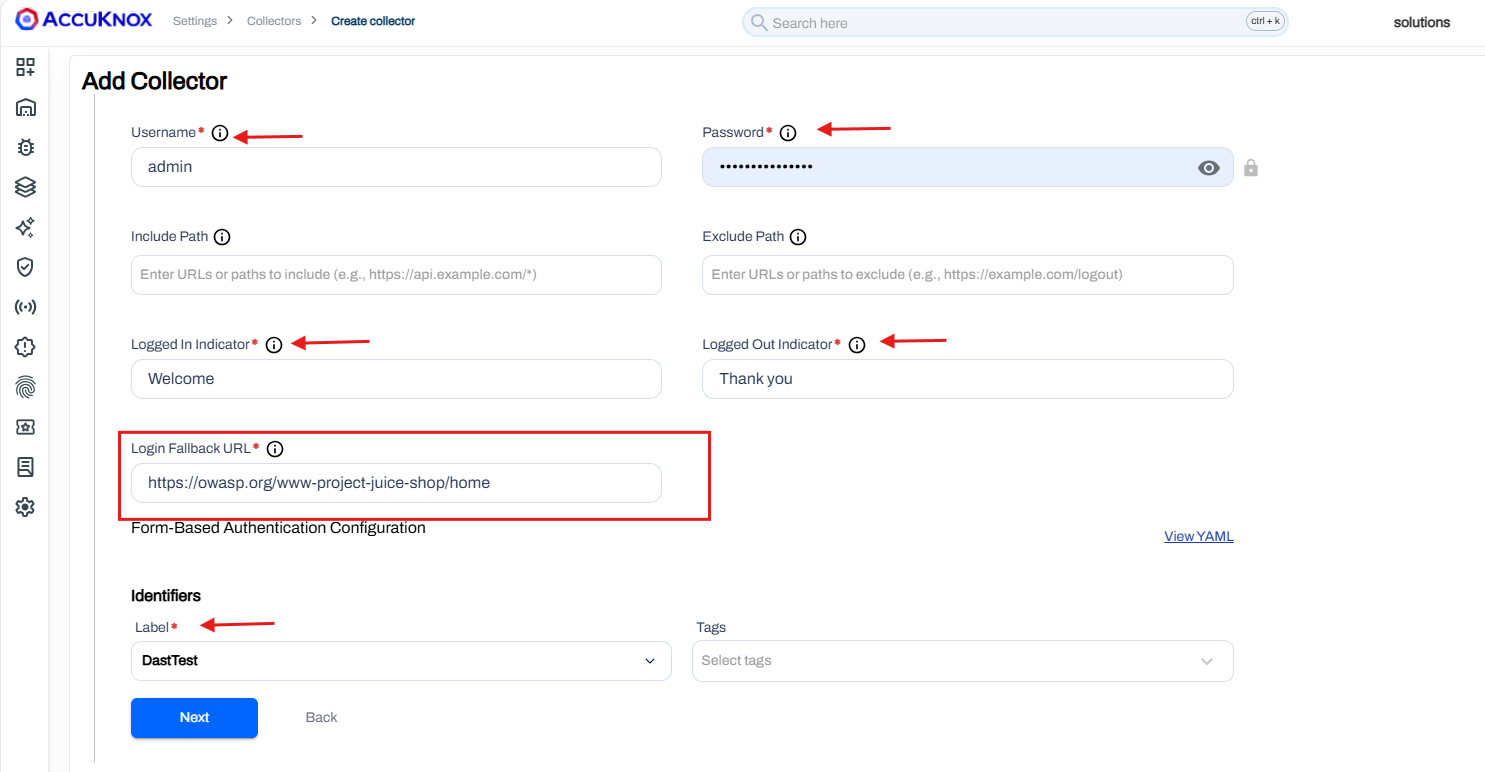Click the info icon next to Username
Viewport: 1485px width, 772px height.
pos(220,133)
